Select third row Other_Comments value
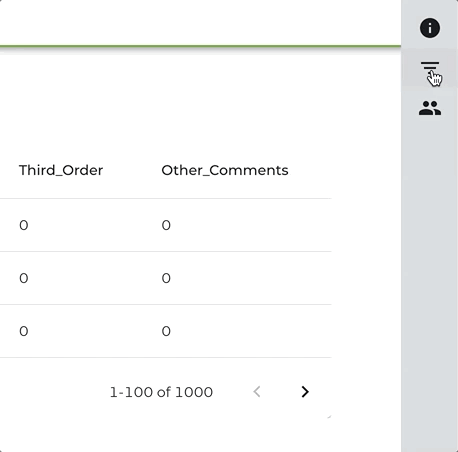The width and height of the screenshot is (458, 452). point(166,331)
